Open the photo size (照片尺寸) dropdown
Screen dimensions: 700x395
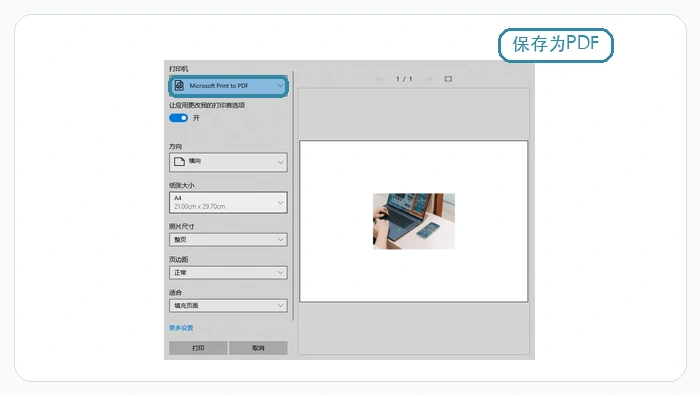tap(228, 240)
